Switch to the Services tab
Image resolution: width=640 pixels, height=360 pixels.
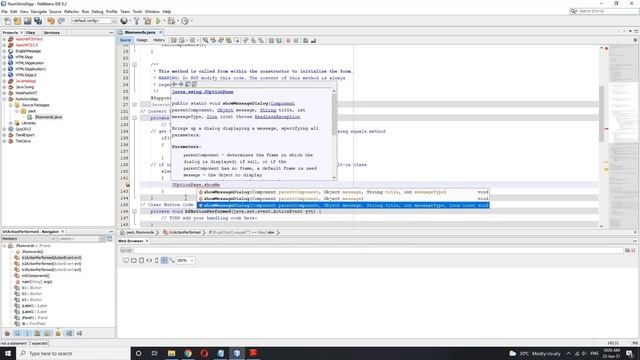pyautogui.click(x=51, y=32)
